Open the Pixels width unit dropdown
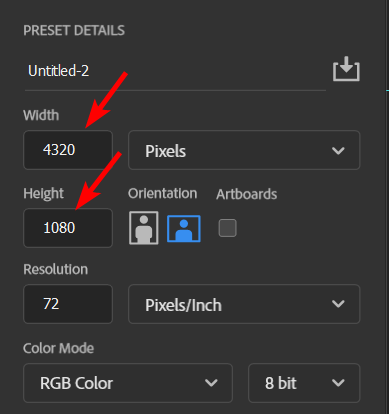Screen dimensions: 389x414 pyautogui.click(x=244, y=150)
